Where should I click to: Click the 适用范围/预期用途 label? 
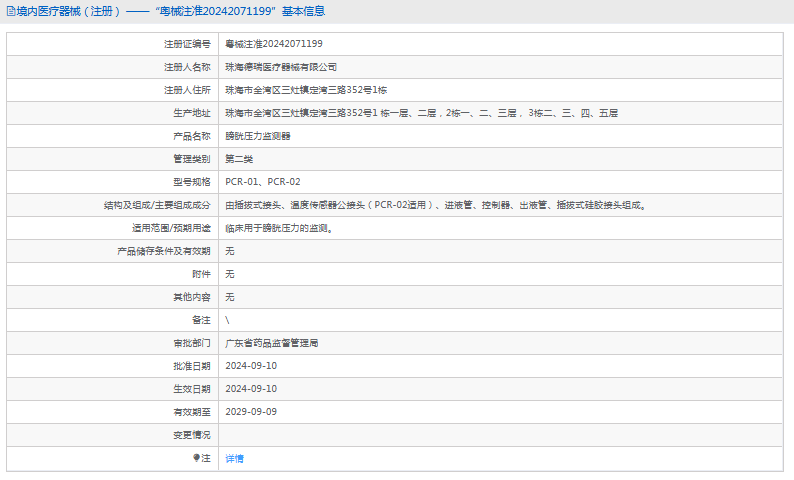click(x=171, y=228)
